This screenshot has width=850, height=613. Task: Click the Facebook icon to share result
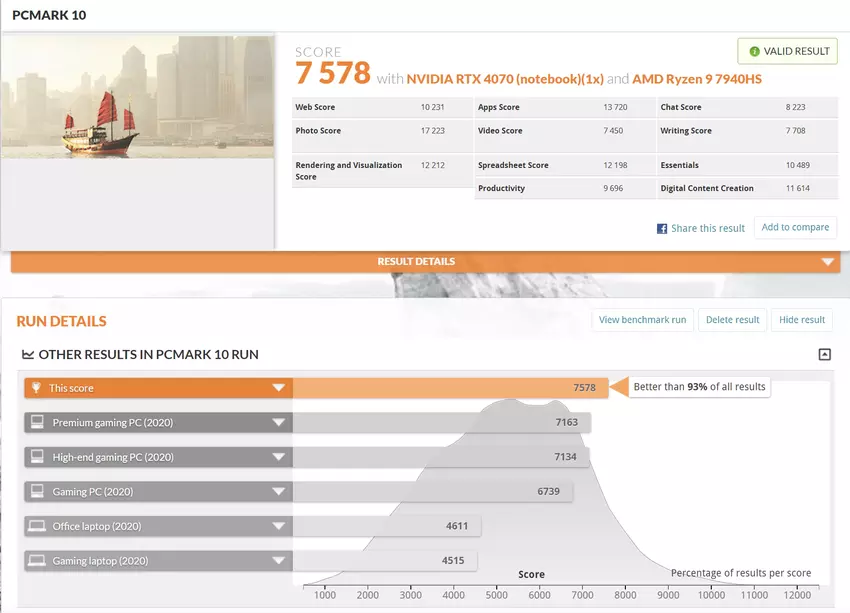click(x=662, y=229)
